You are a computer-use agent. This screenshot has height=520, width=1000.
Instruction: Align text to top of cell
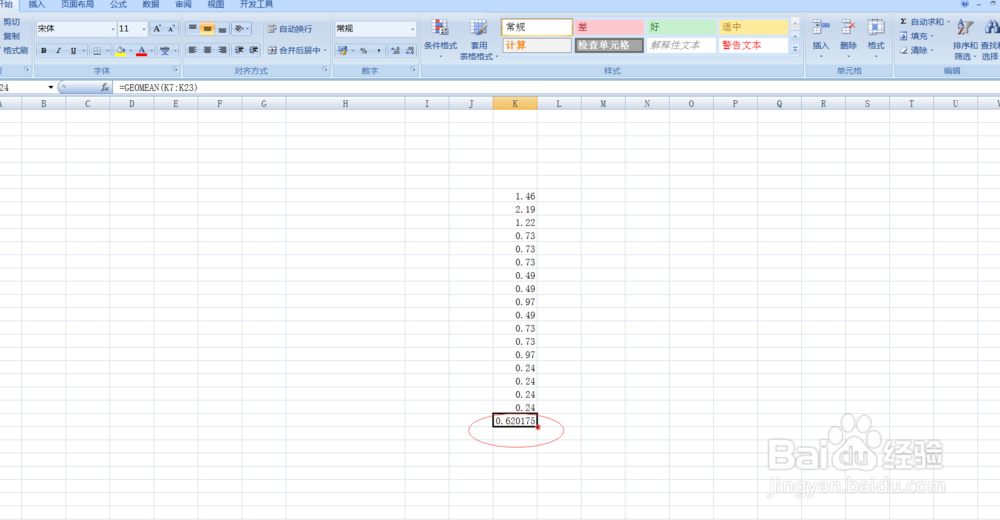point(193,29)
